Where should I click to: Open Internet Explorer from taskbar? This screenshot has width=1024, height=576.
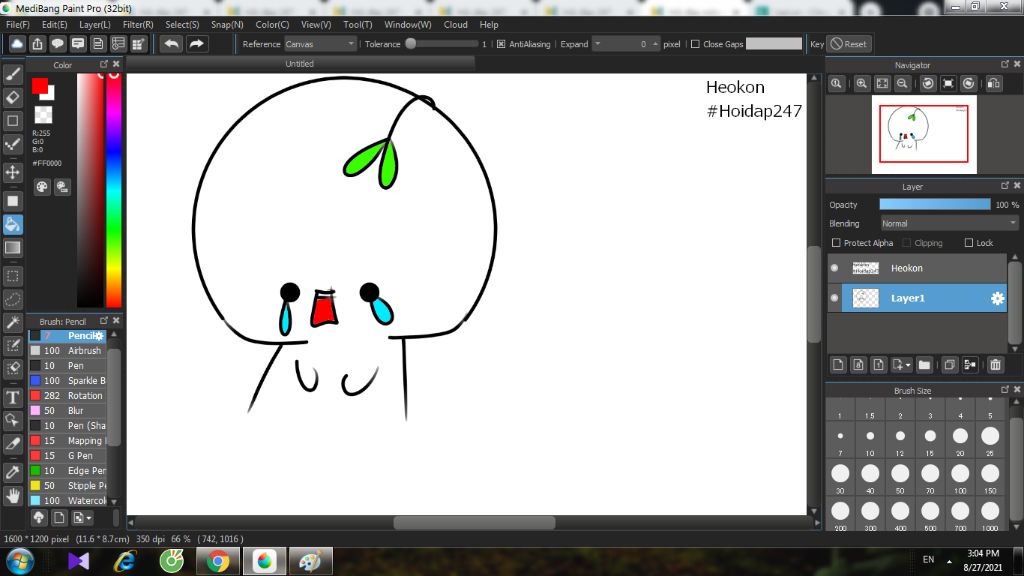click(x=125, y=561)
